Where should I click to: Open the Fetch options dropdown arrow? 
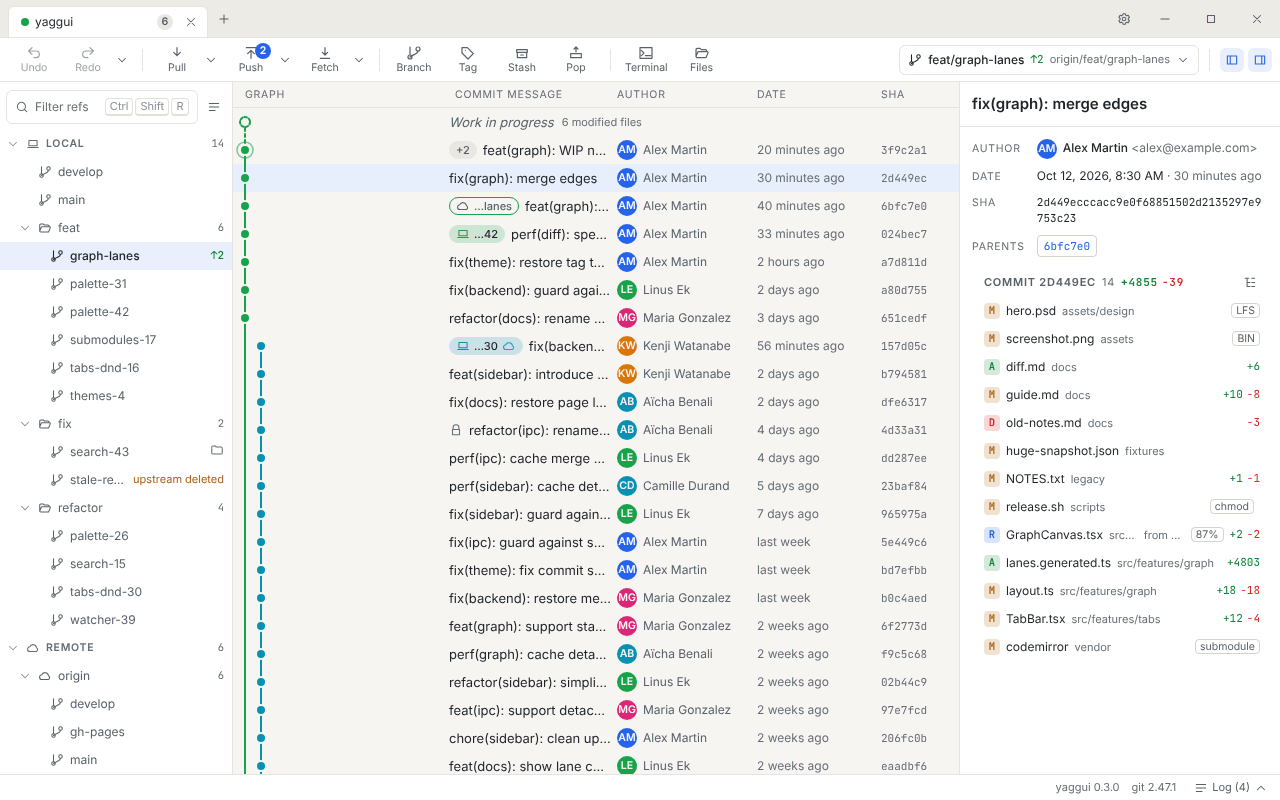coord(359,60)
